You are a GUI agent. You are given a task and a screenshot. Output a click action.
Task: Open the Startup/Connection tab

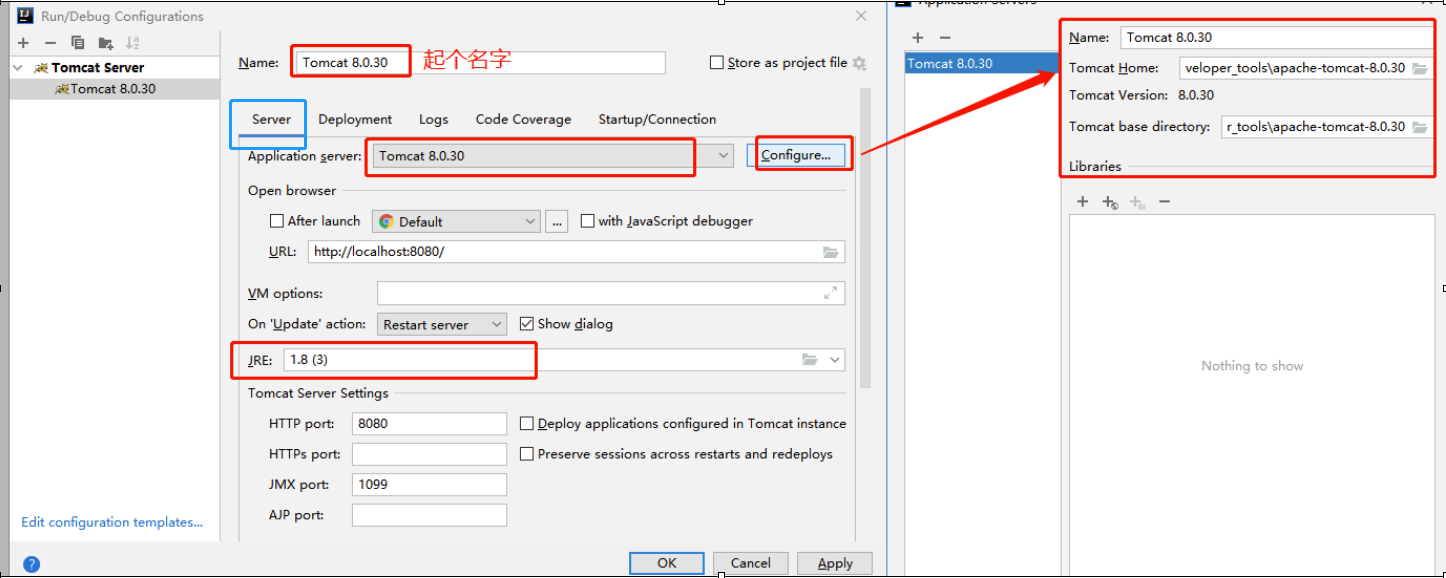(657, 119)
